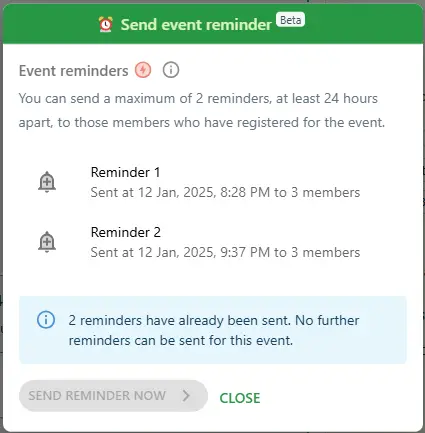The width and height of the screenshot is (425, 433).
Task: Click the maximum of 2 reminders description
Action: point(202,110)
